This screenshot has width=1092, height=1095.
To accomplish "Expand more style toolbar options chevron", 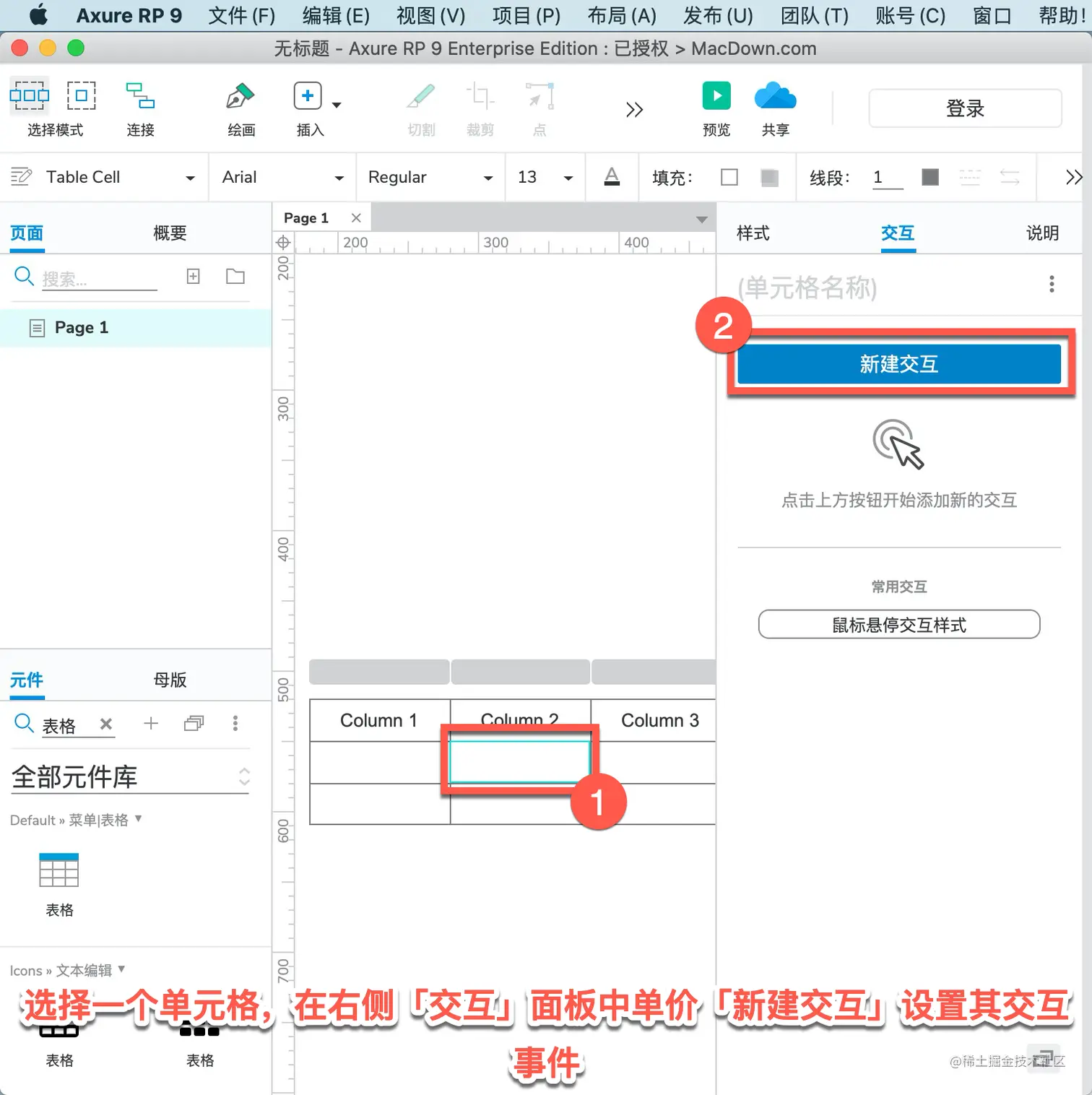I will click(x=1074, y=177).
